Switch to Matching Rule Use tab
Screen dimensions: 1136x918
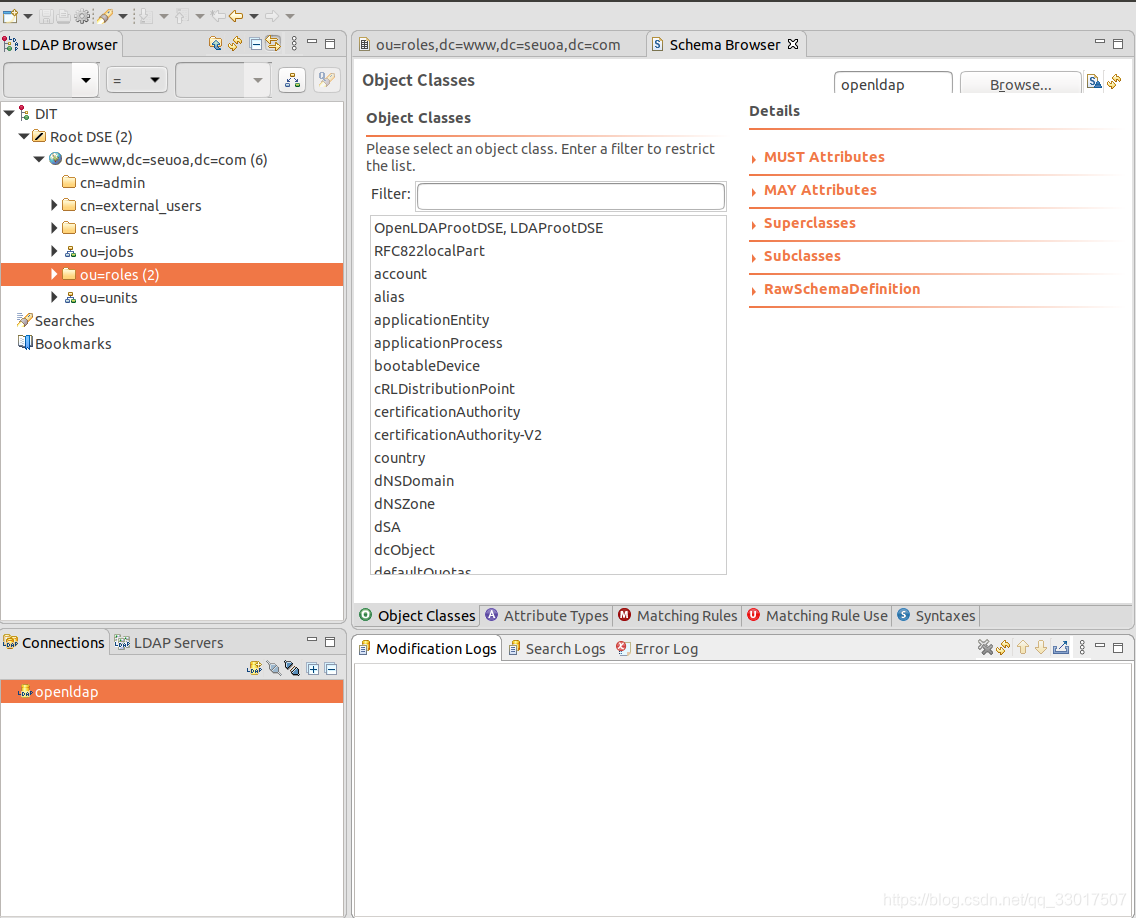(818, 616)
